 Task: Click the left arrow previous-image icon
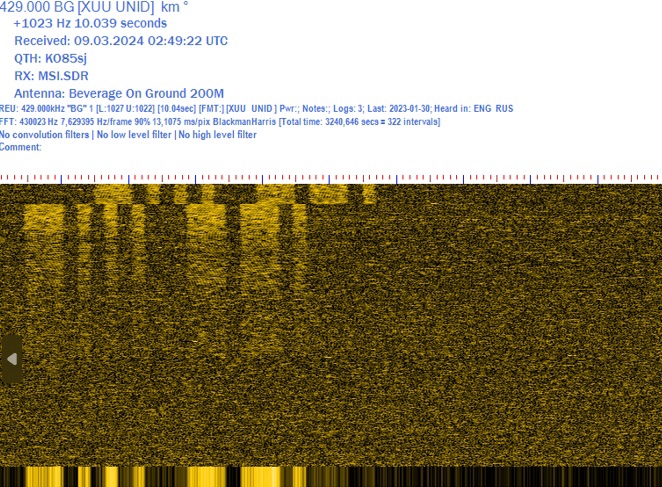(11, 359)
